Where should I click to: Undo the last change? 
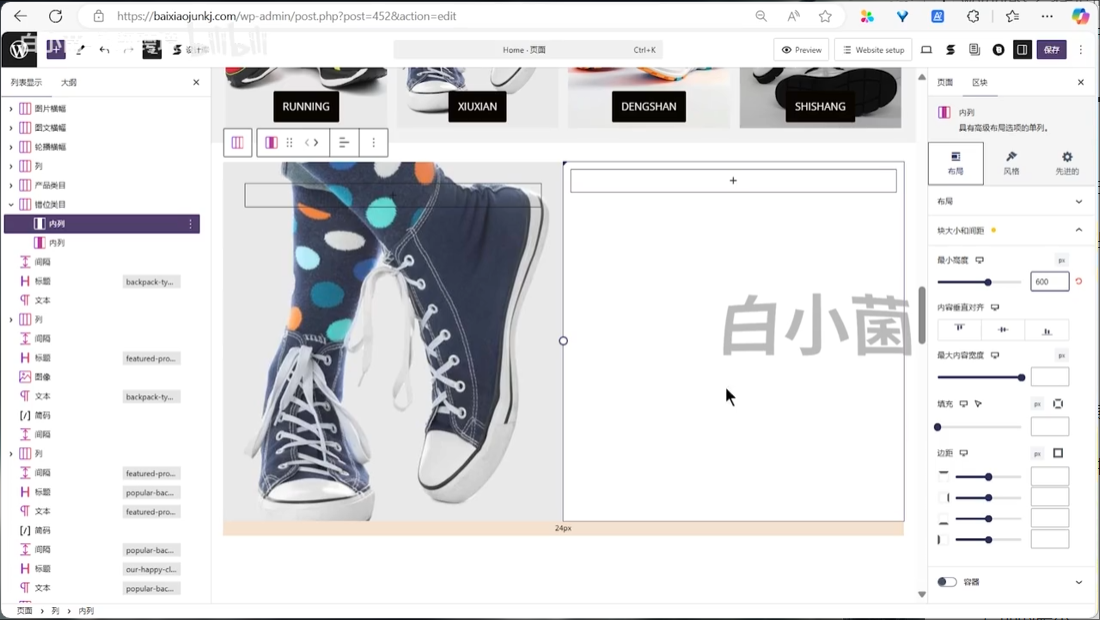tap(105, 50)
